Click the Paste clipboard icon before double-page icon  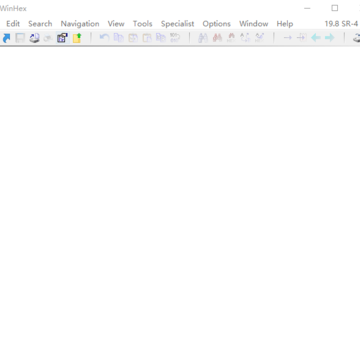(147, 38)
